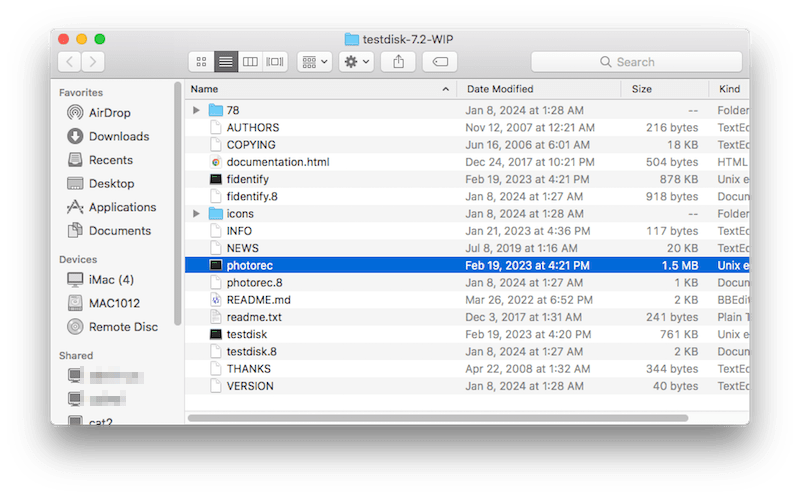The image size is (800, 497).
Task: Click the testdisk-7.2-WIP title folder icon
Action: [x=352, y=39]
